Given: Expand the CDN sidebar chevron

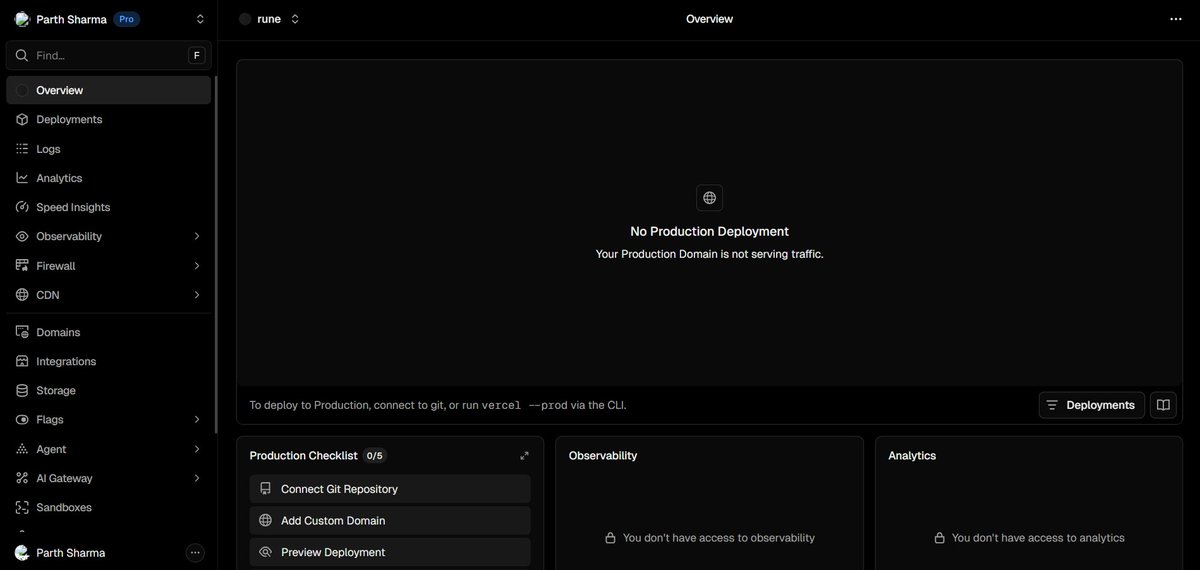Looking at the screenshot, I should click(x=197, y=295).
